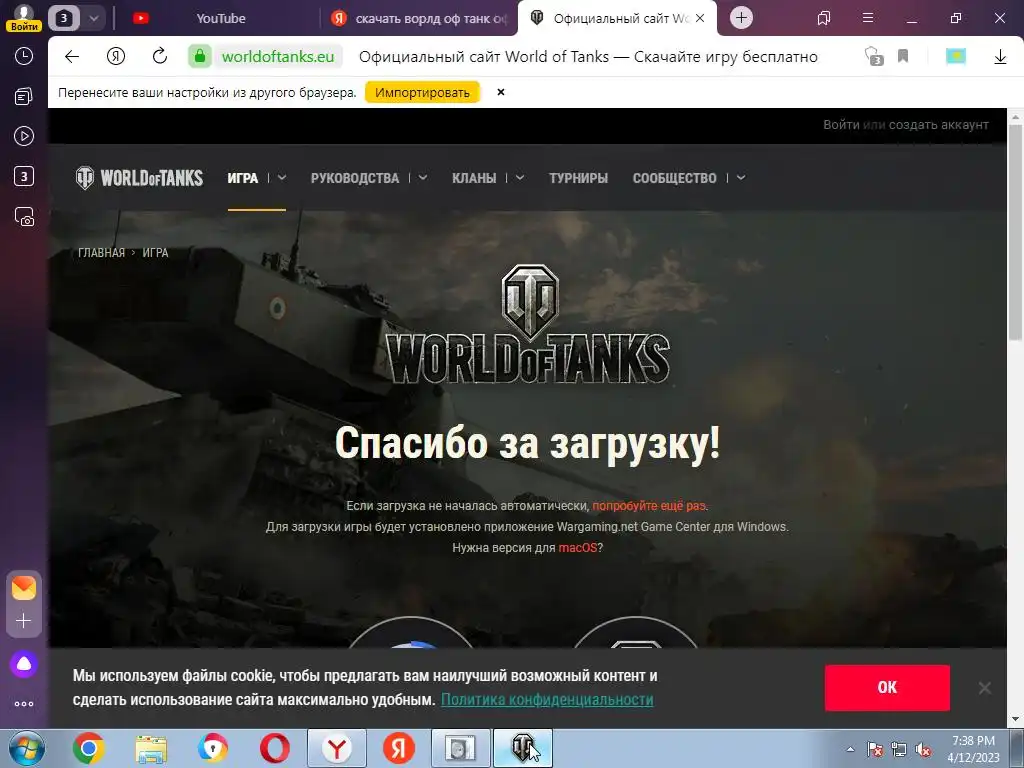
Task: Open the Protect blocker icon with badge 3
Action: 873,56
